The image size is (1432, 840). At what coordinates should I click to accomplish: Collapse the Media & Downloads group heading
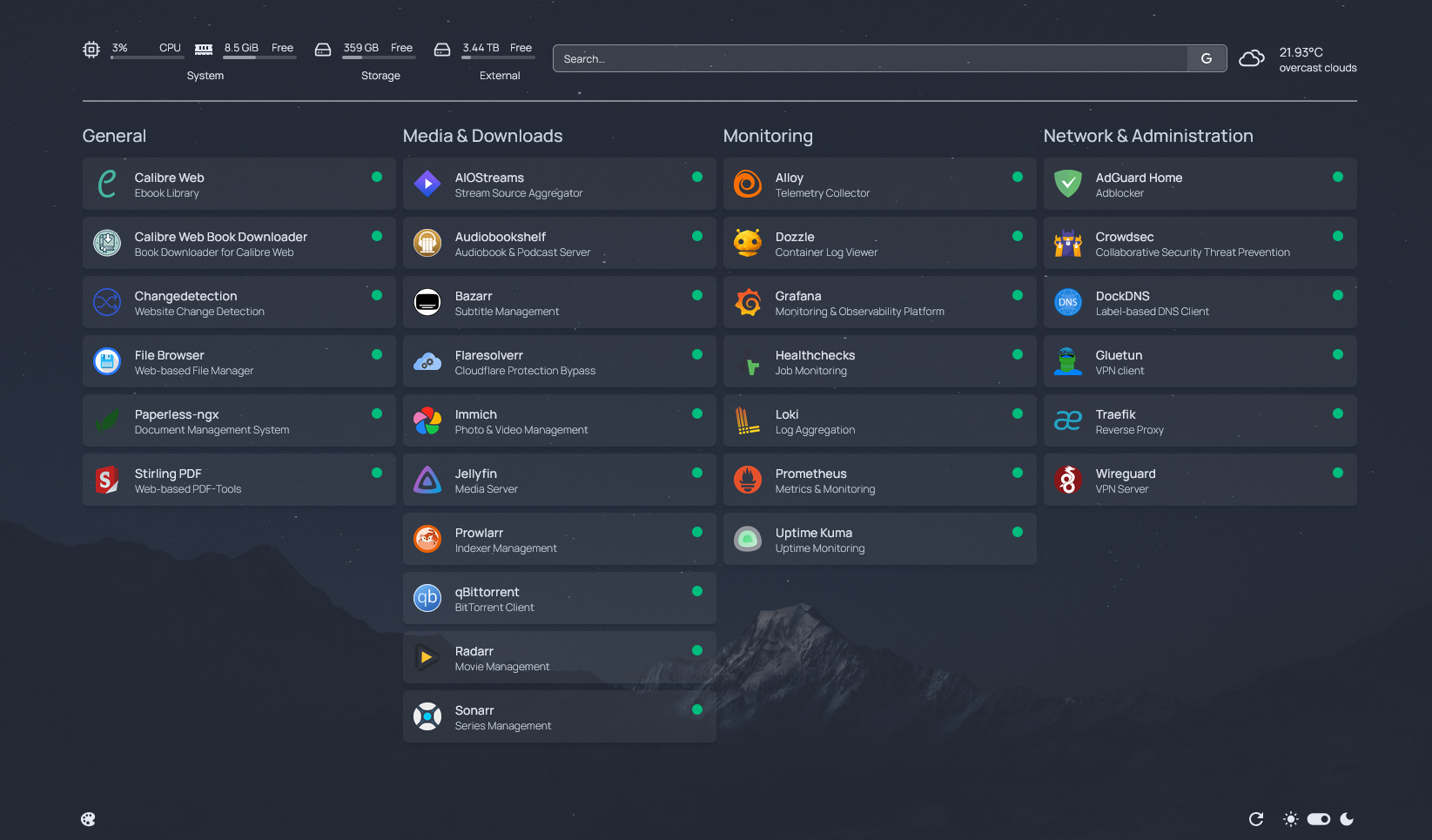pos(482,136)
